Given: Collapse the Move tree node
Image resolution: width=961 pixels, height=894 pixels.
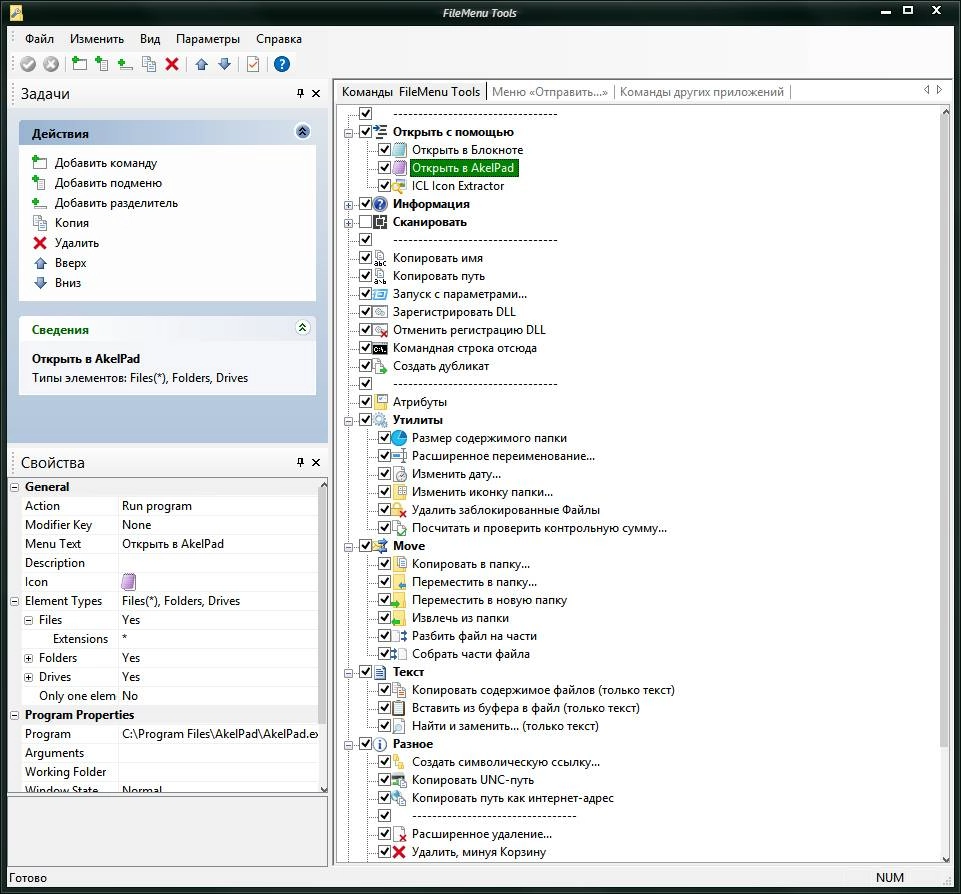Looking at the screenshot, I should (348, 547).
